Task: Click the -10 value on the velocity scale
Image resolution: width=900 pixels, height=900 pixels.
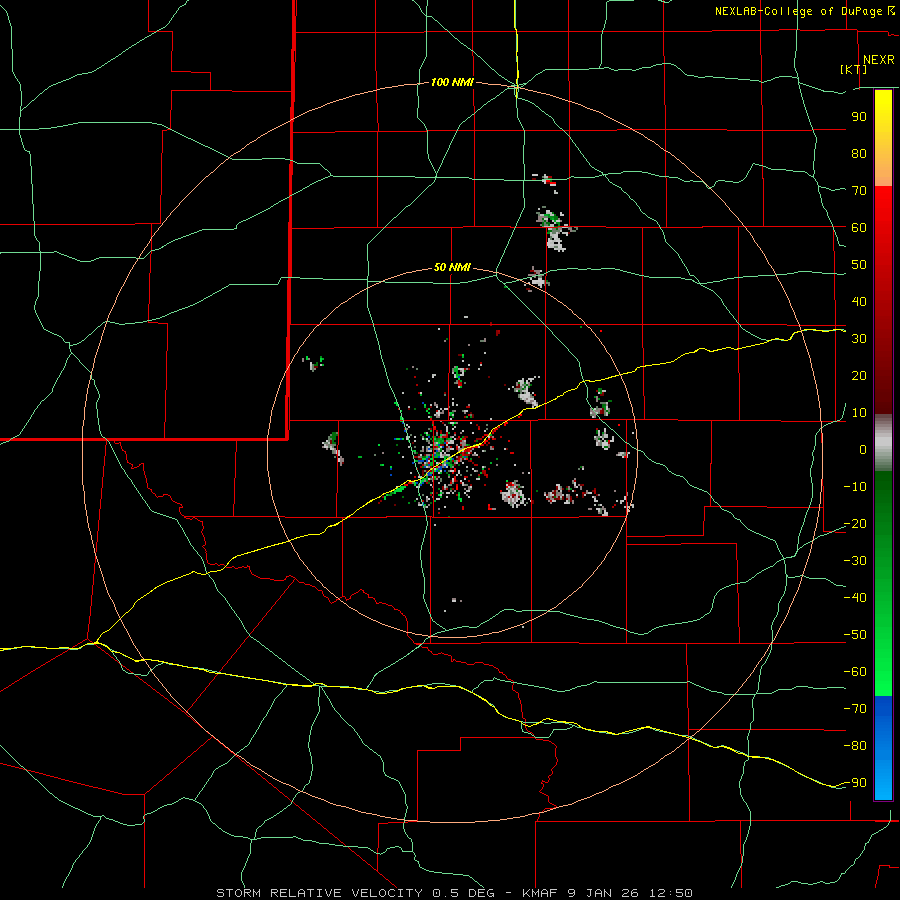Action: click(855, 487)
